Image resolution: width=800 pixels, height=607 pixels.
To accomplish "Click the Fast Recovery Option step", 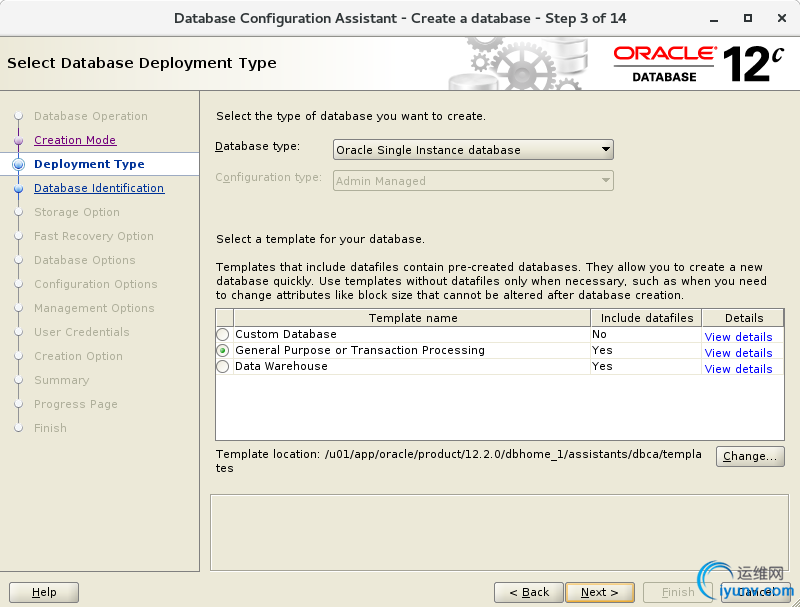I will click(94, 236).
